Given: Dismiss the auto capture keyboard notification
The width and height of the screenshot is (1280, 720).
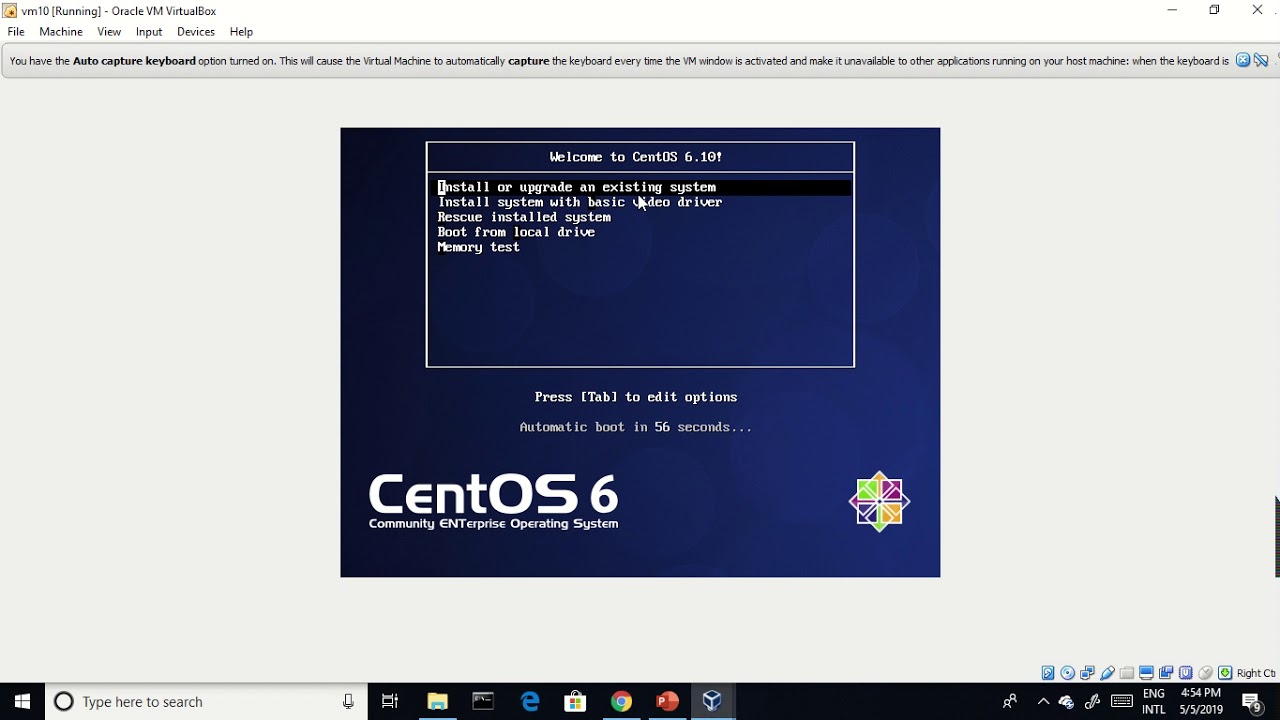Looking at the screenshot, I should click(x=1243, y=60).
